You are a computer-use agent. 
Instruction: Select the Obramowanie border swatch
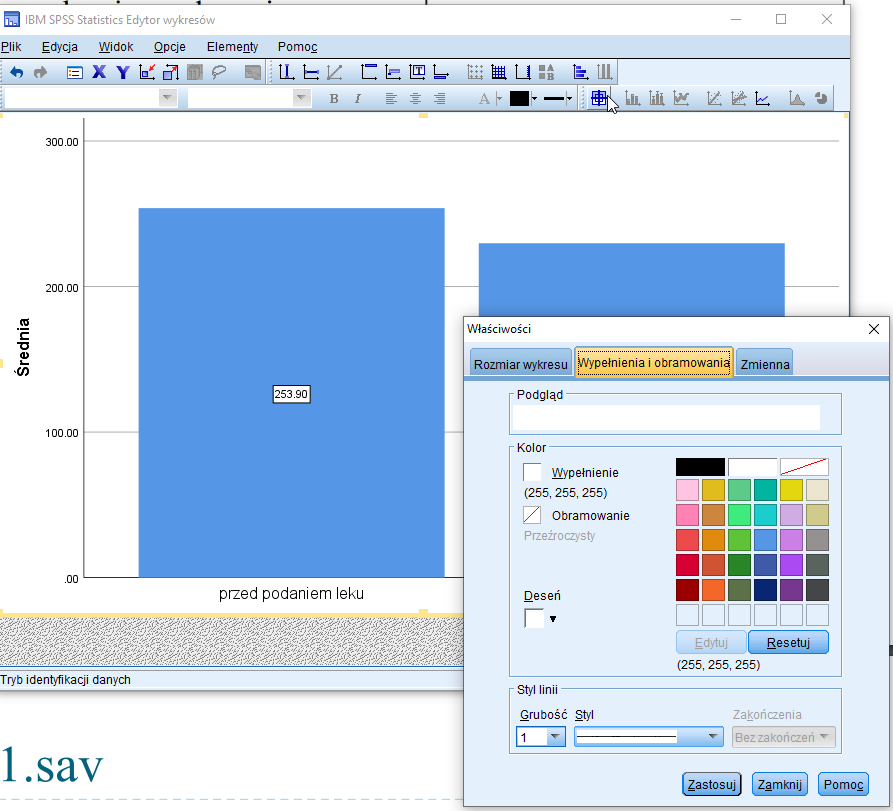click(x=533, y=516)
